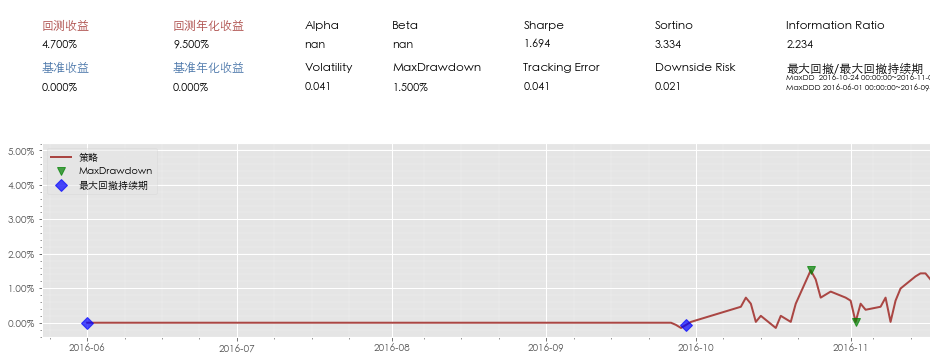Click the green triangle at the drawdown peak
The height and width of the screenshot is (360, 930).
[x=811, y=270]
